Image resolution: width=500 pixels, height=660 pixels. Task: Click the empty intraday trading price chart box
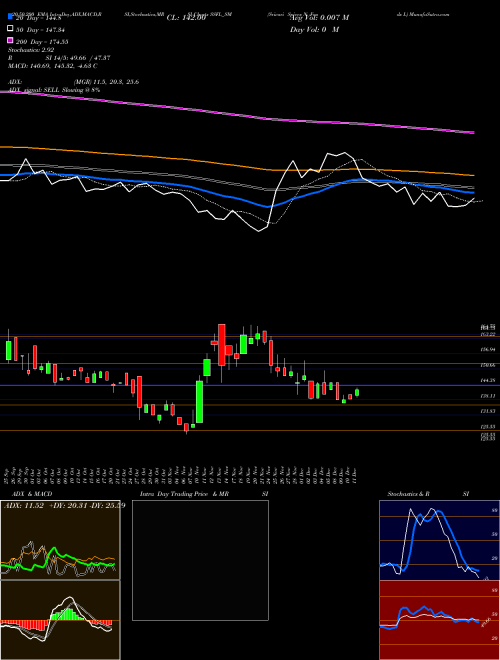[x=200, y=560]
